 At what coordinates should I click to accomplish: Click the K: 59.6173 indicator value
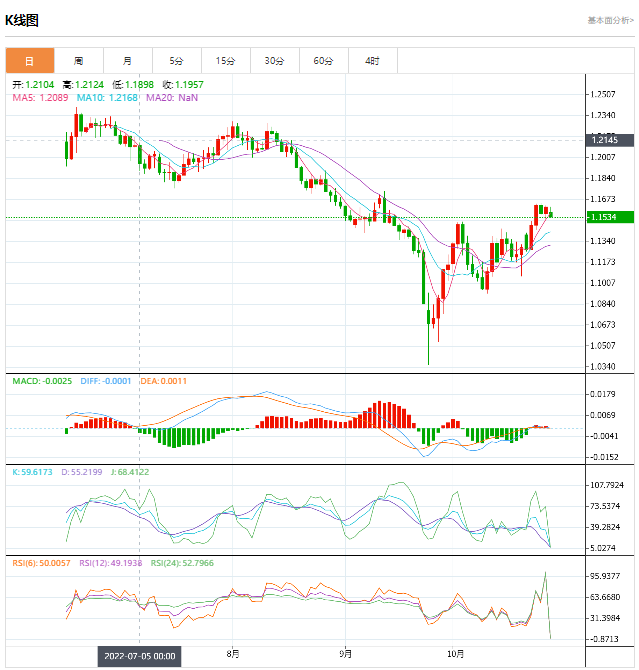32,472
